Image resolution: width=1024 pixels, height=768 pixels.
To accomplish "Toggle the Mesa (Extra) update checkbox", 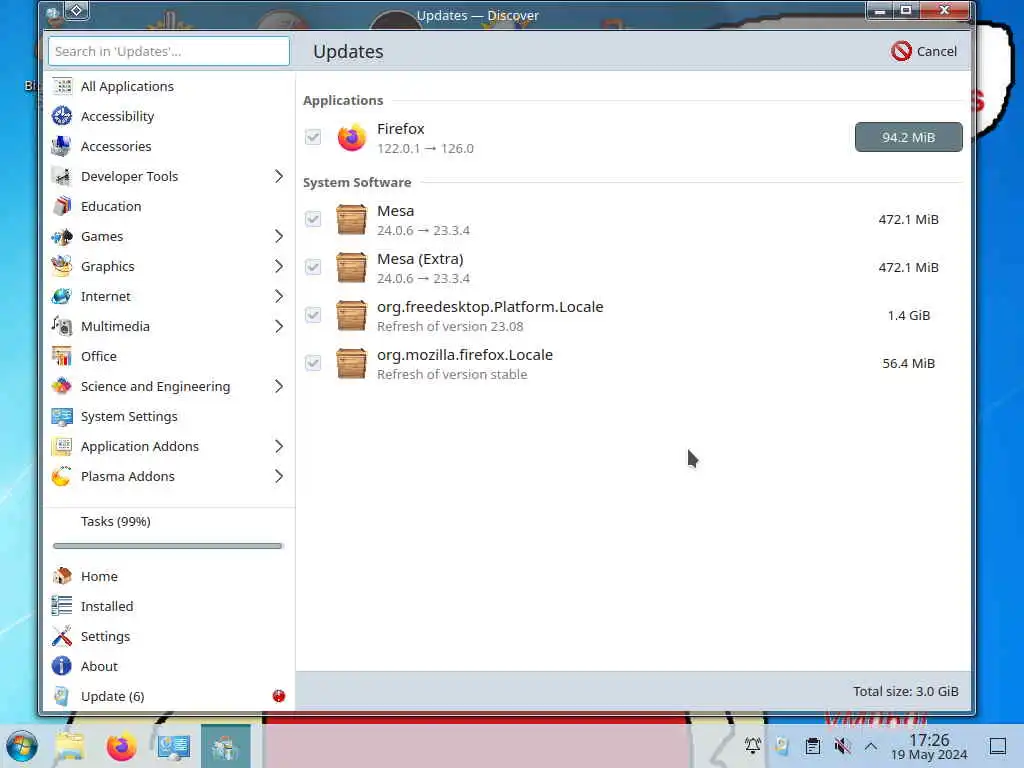I will click(x=313, y=267).
